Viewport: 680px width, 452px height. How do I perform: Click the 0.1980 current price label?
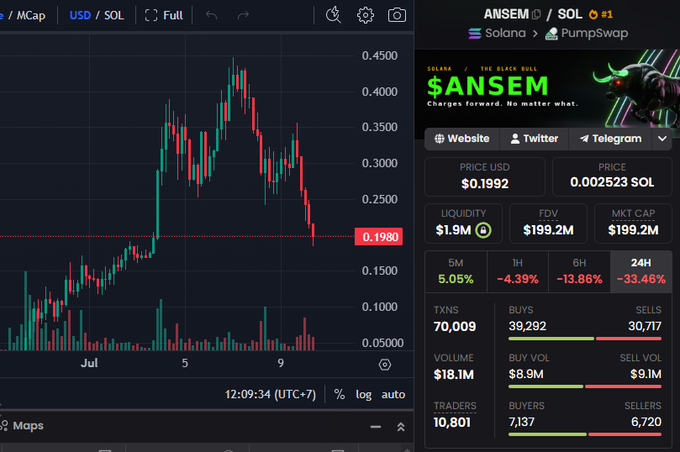[x=379, y=237]
